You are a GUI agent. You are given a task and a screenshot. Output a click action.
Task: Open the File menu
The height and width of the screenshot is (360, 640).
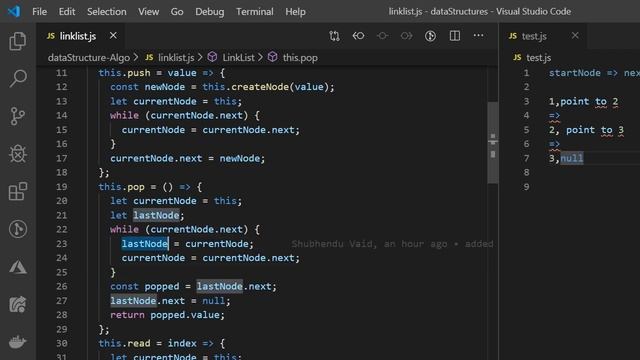tap(40, 11)
